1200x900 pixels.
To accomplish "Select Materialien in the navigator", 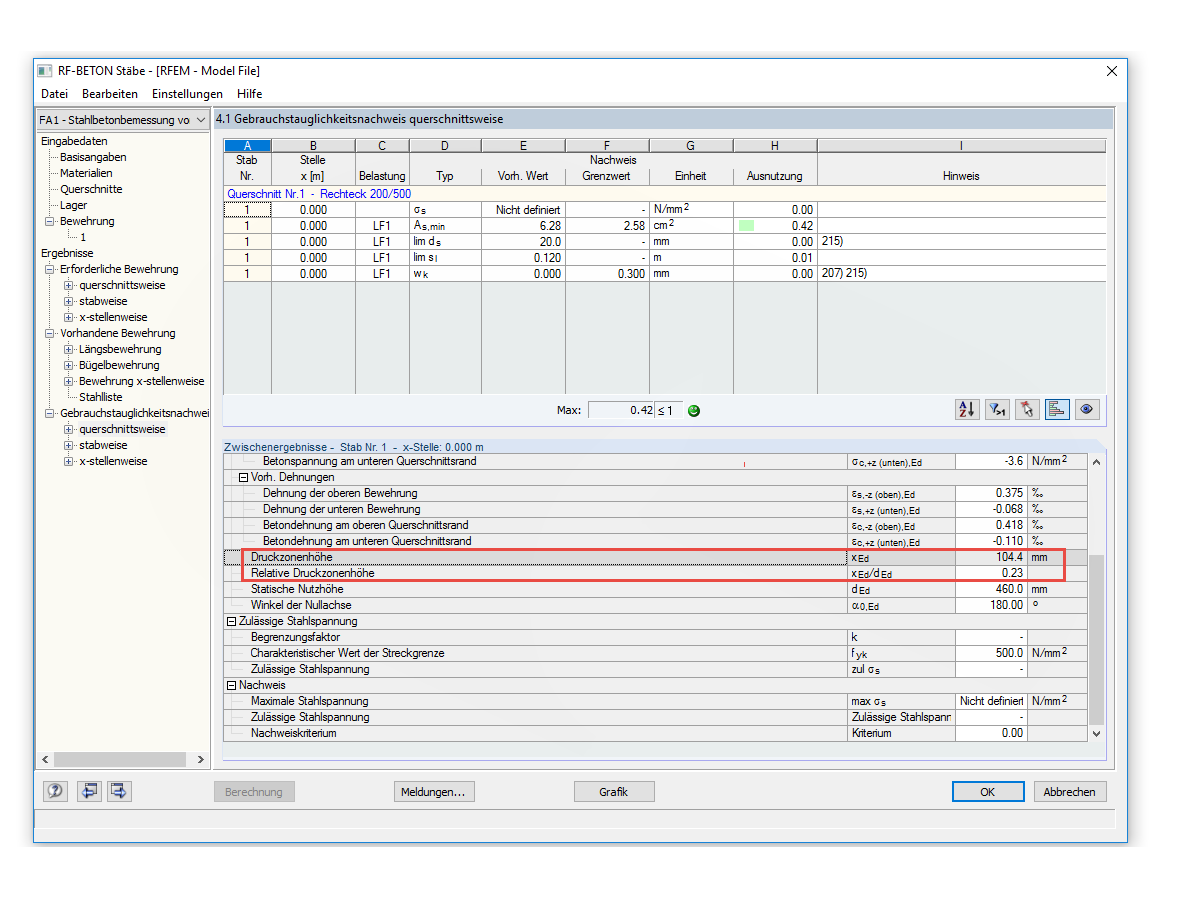I will pyautogui.click(x=86, y=173).
